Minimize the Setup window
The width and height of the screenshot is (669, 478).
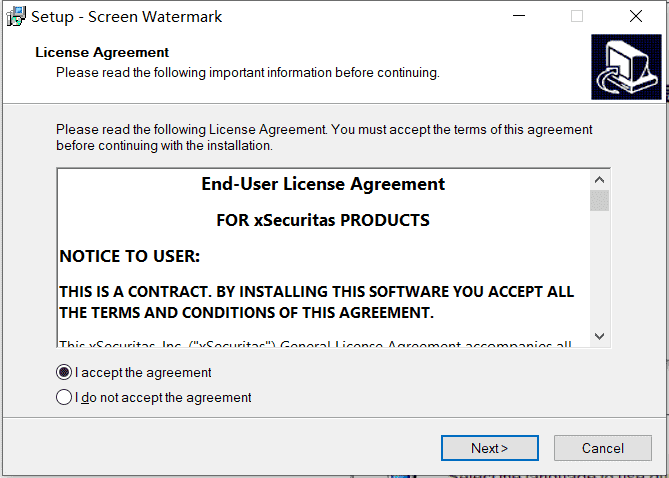(x=519, y=16)
